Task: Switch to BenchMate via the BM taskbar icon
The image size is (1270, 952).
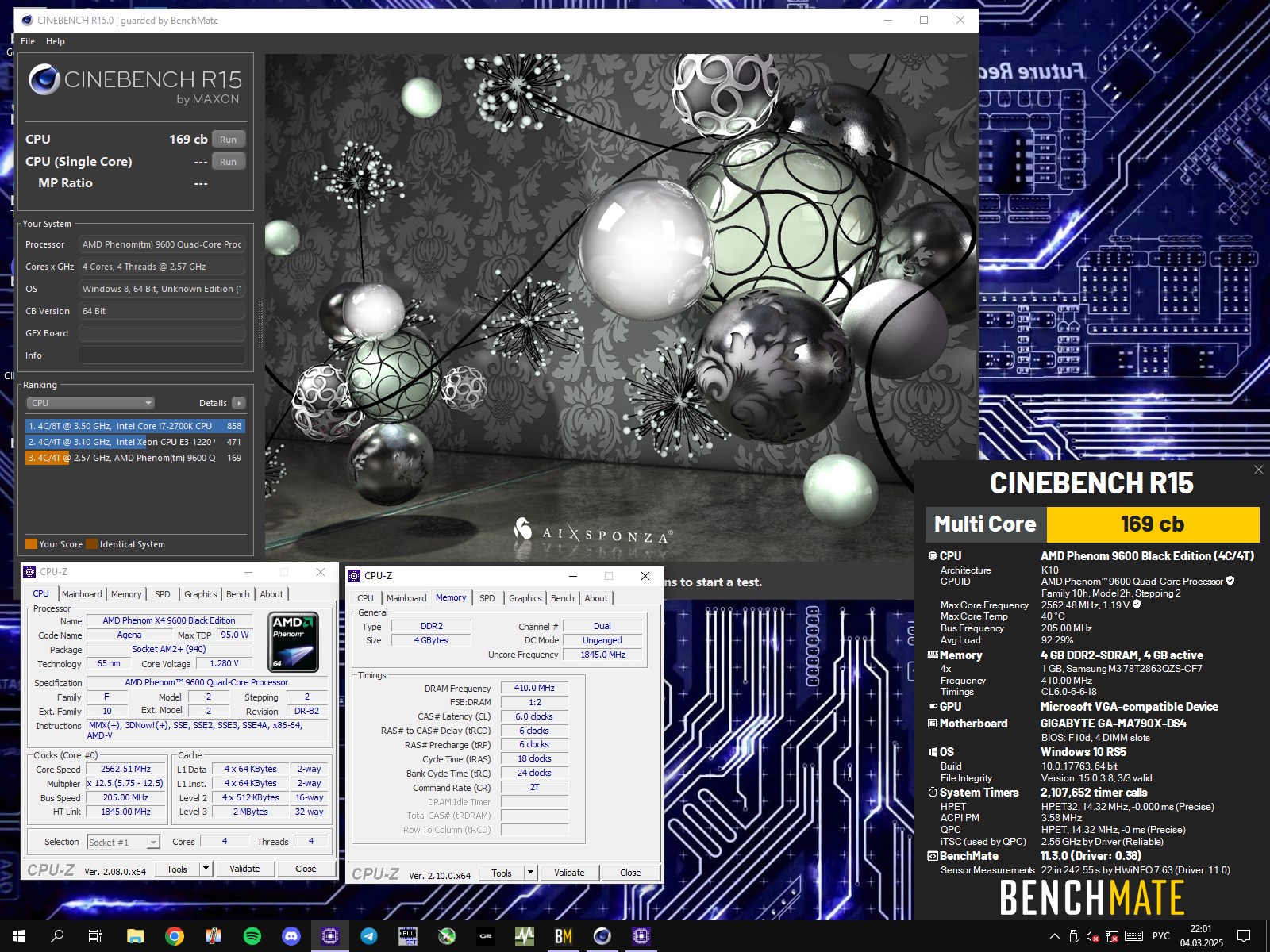Action: [563, 936]
